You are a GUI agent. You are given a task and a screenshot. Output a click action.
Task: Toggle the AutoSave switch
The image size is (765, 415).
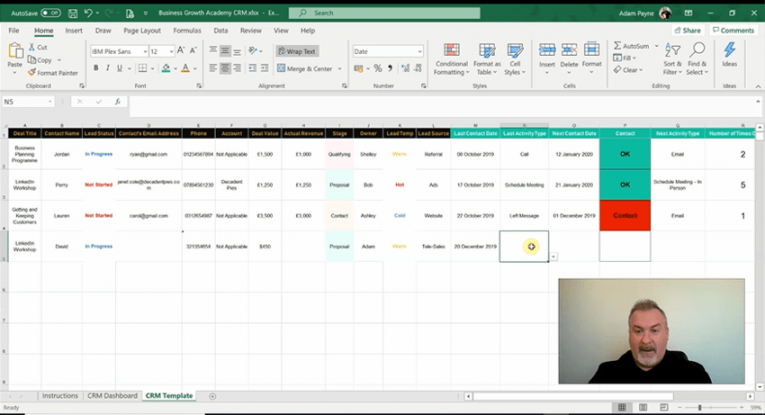point(50,13)
